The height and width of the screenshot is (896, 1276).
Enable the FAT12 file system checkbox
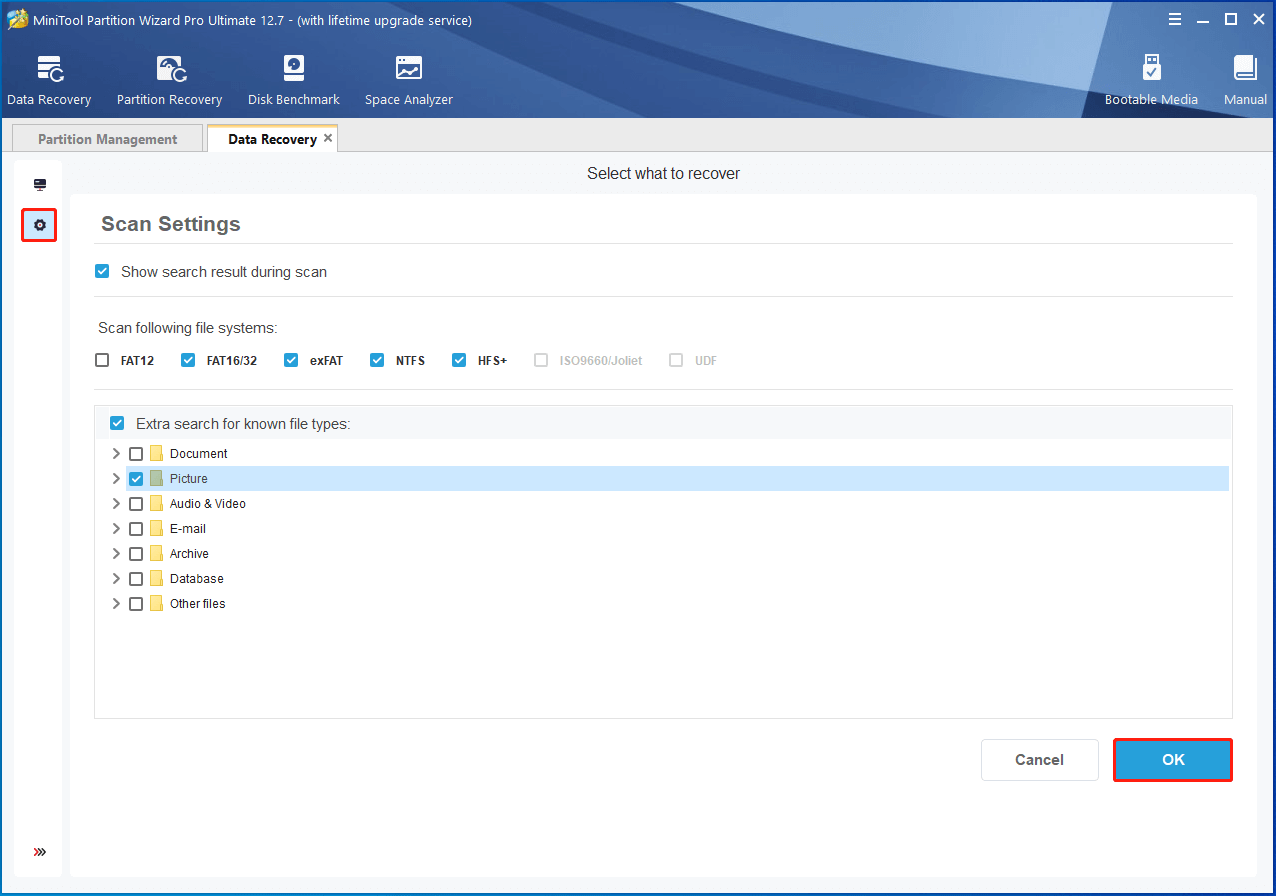[102, 360]
